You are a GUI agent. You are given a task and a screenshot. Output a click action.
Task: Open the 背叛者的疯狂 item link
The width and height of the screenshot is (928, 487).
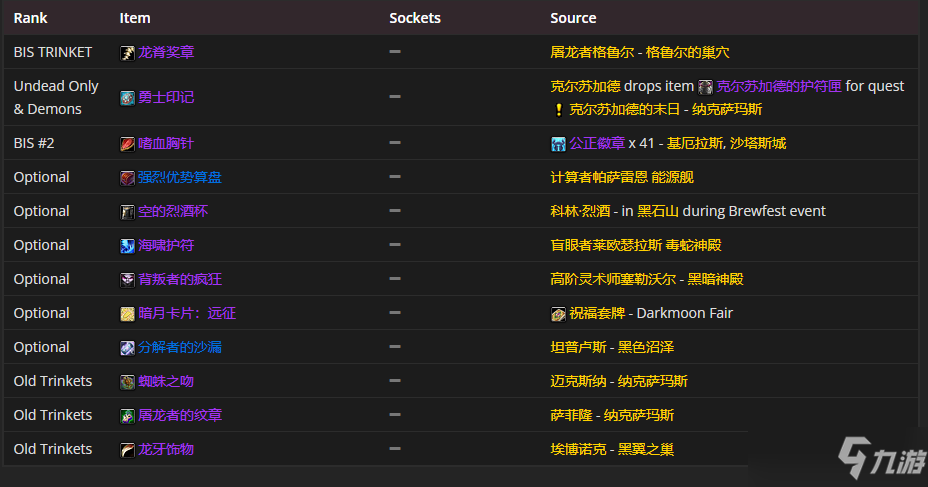coord(180,279)
